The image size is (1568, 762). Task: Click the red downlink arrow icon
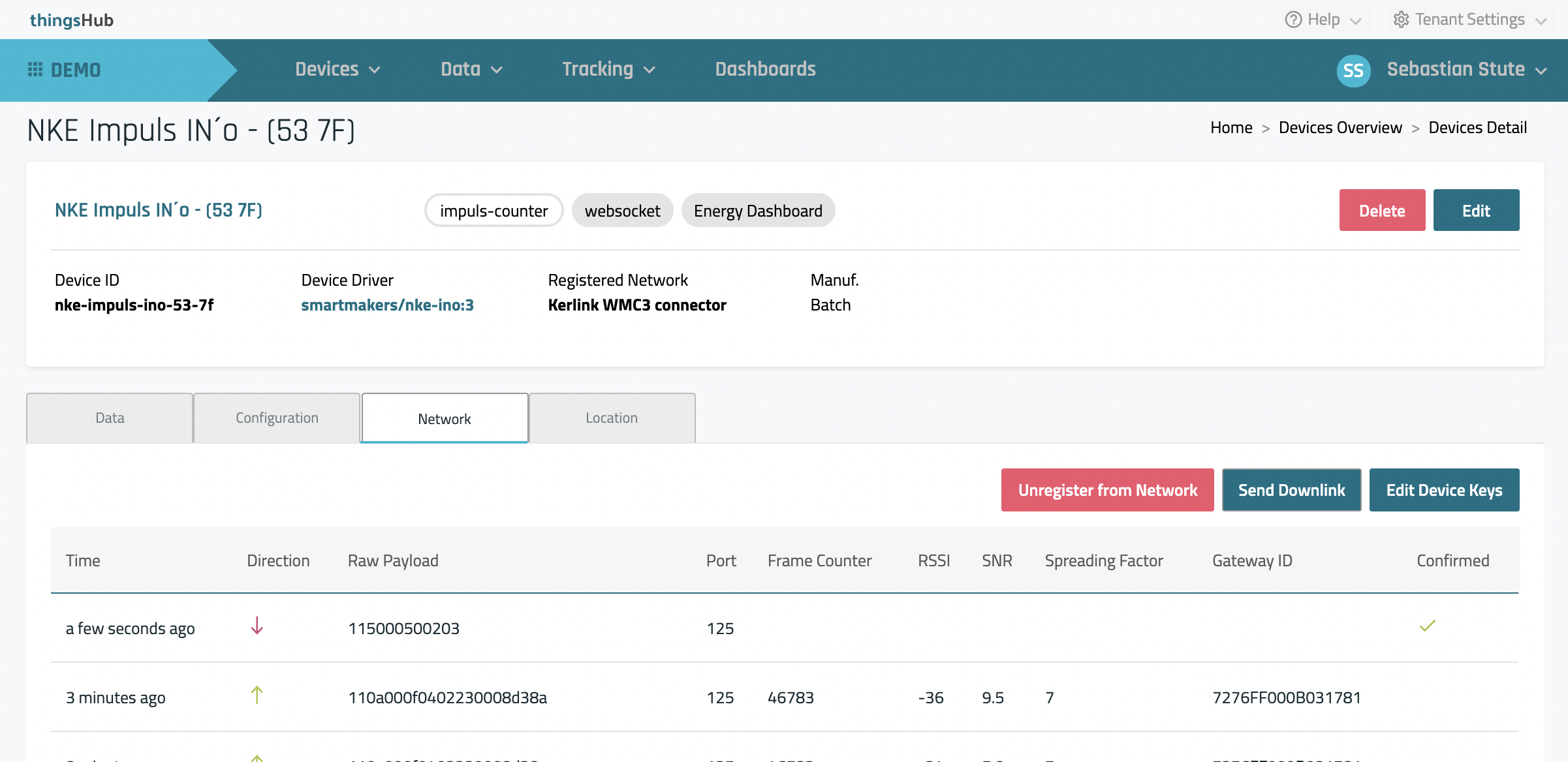[x=257, y=626]
